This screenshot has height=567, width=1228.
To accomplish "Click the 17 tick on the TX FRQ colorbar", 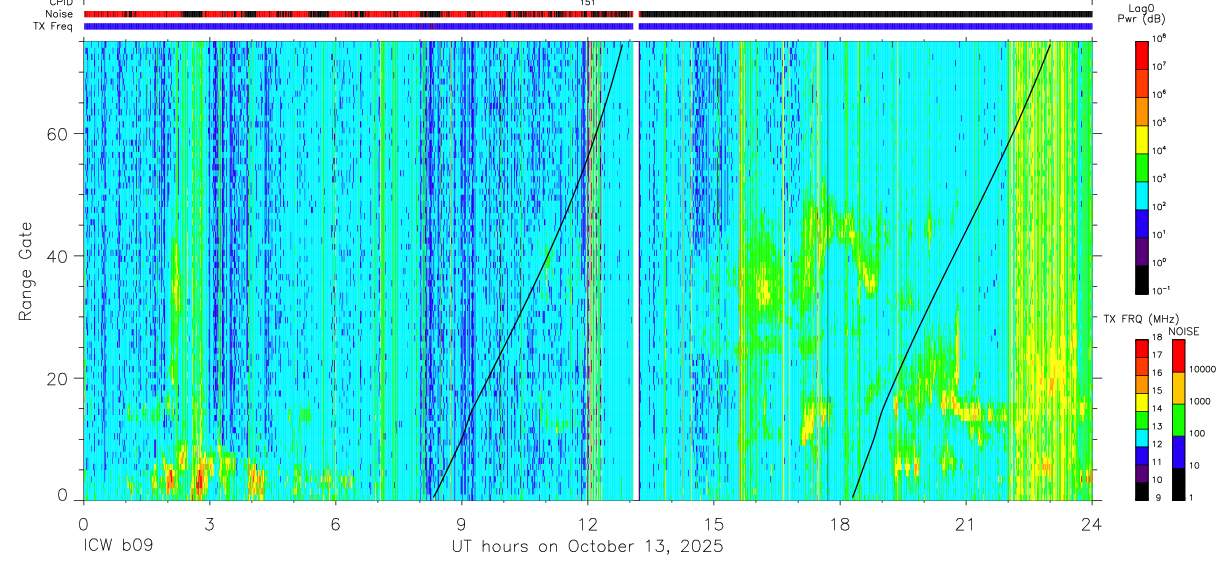I will 1157,355.
